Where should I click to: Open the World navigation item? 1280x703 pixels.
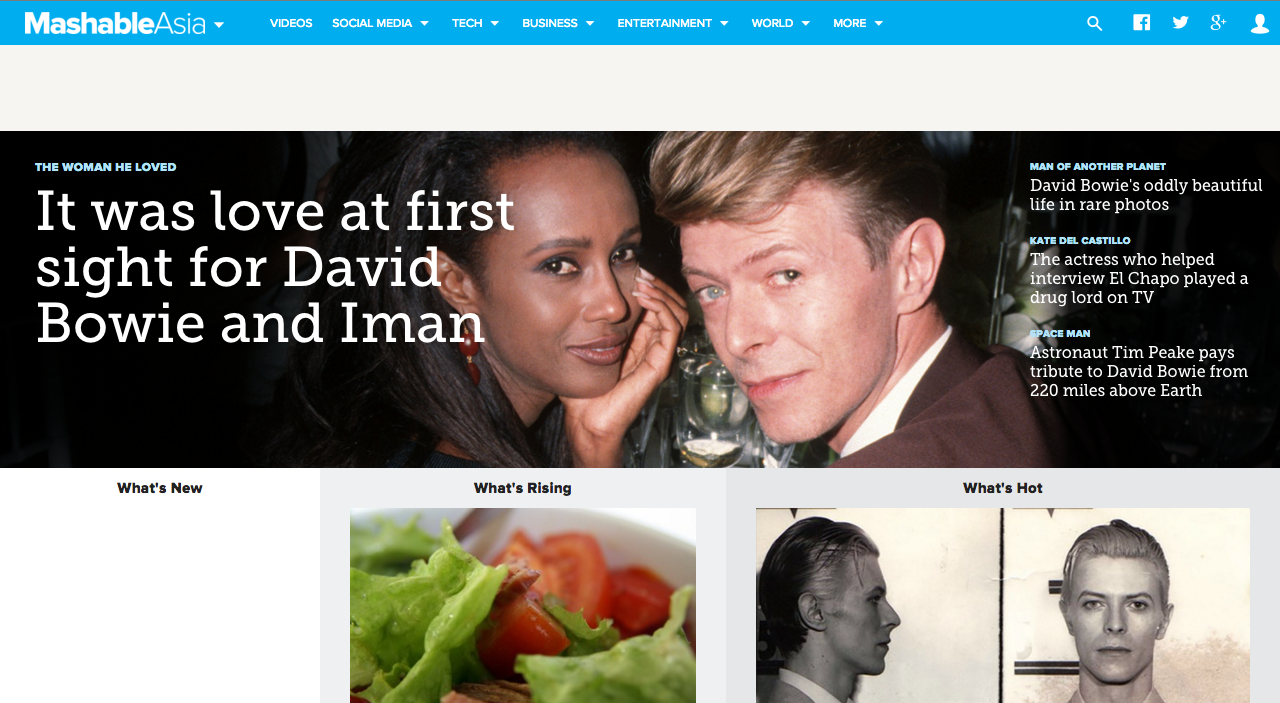(781, 23)
